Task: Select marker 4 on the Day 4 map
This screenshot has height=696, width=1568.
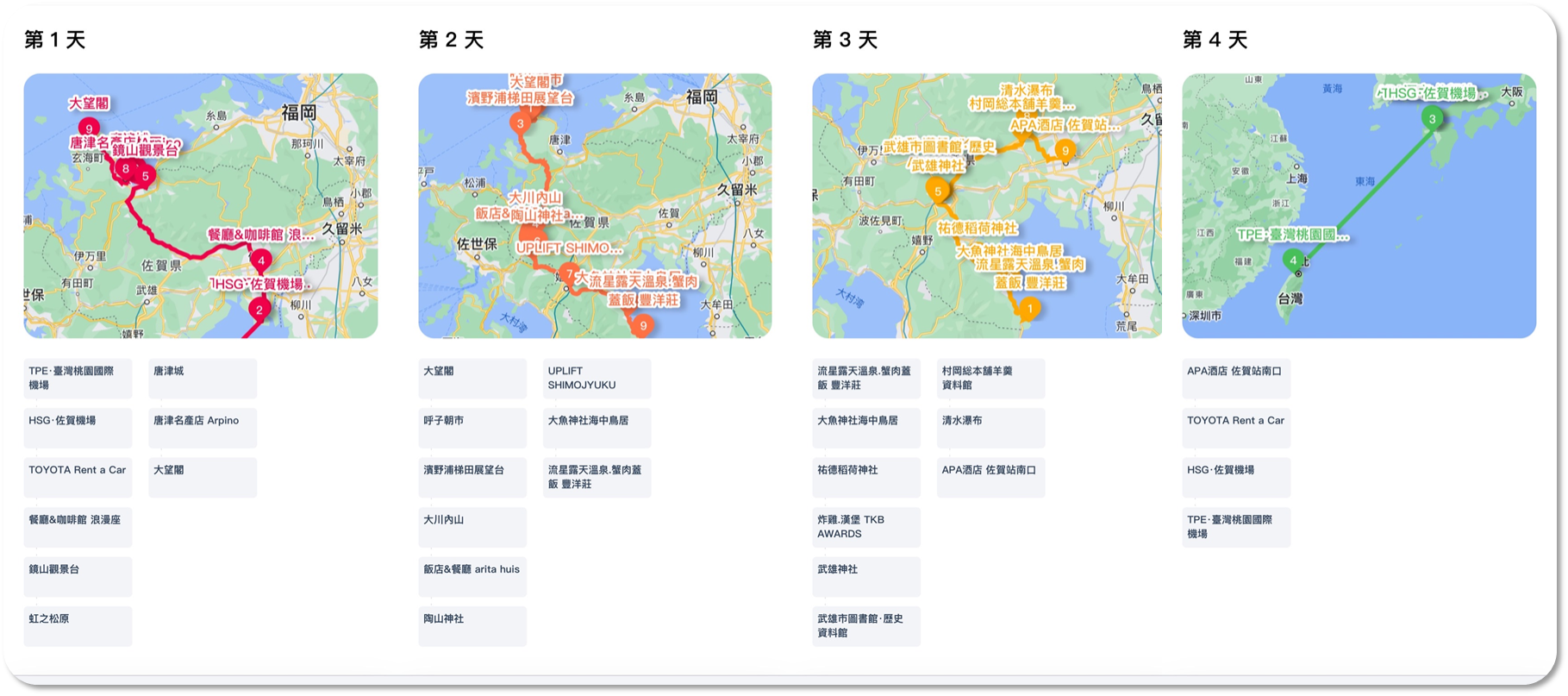Action: coord(1293,260)
